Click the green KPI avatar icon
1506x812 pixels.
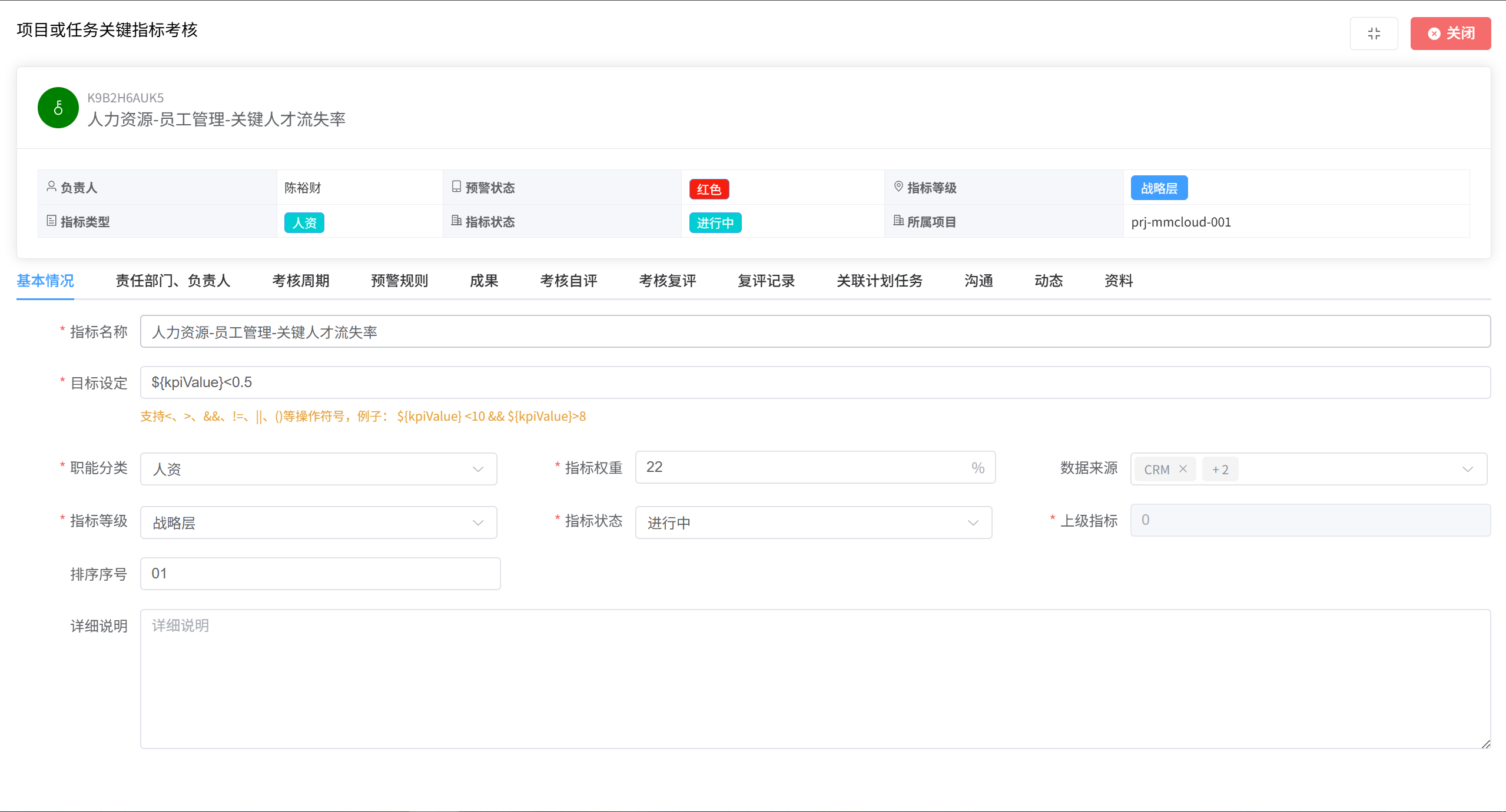(58, 108)
